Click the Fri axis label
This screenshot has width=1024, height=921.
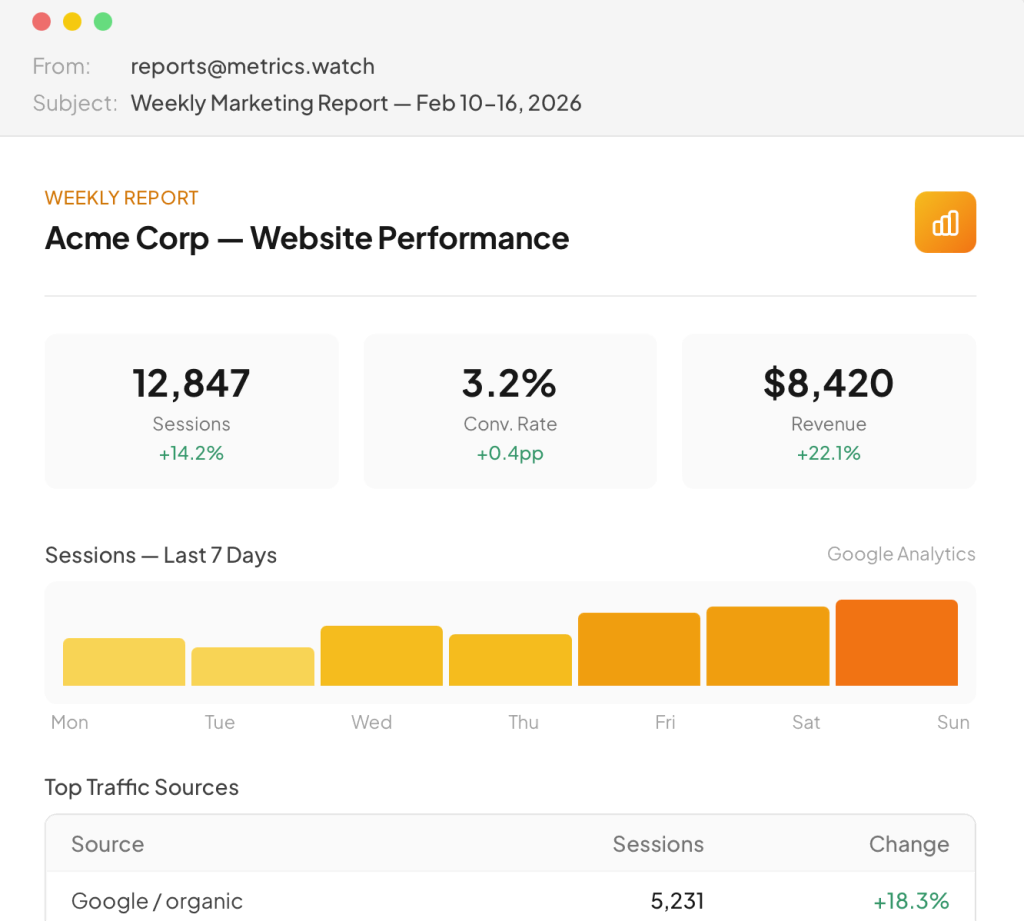pyautogui.click(x=665, y=722)
